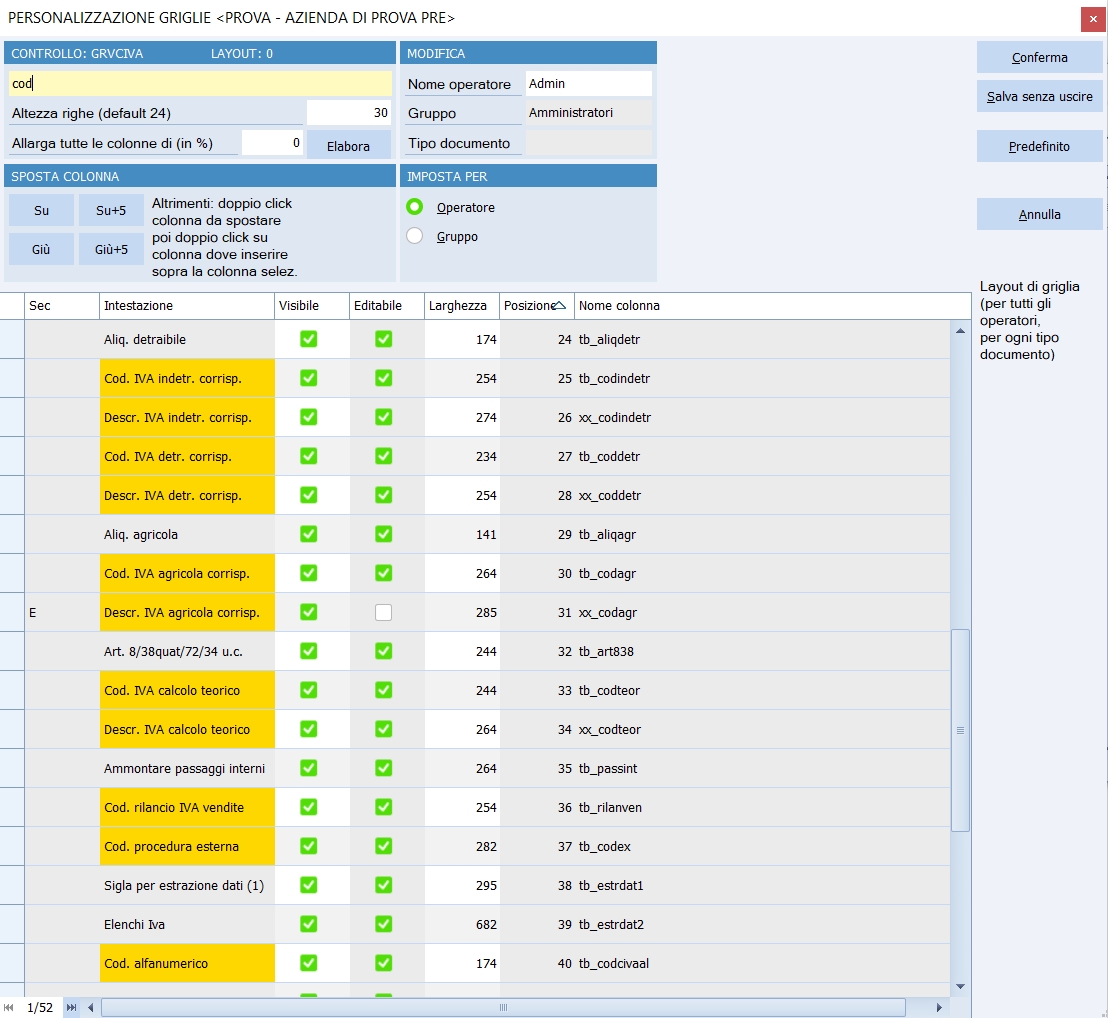
Task: Click horizontal scrollbar right arrow
Action: pos(939,1008)
